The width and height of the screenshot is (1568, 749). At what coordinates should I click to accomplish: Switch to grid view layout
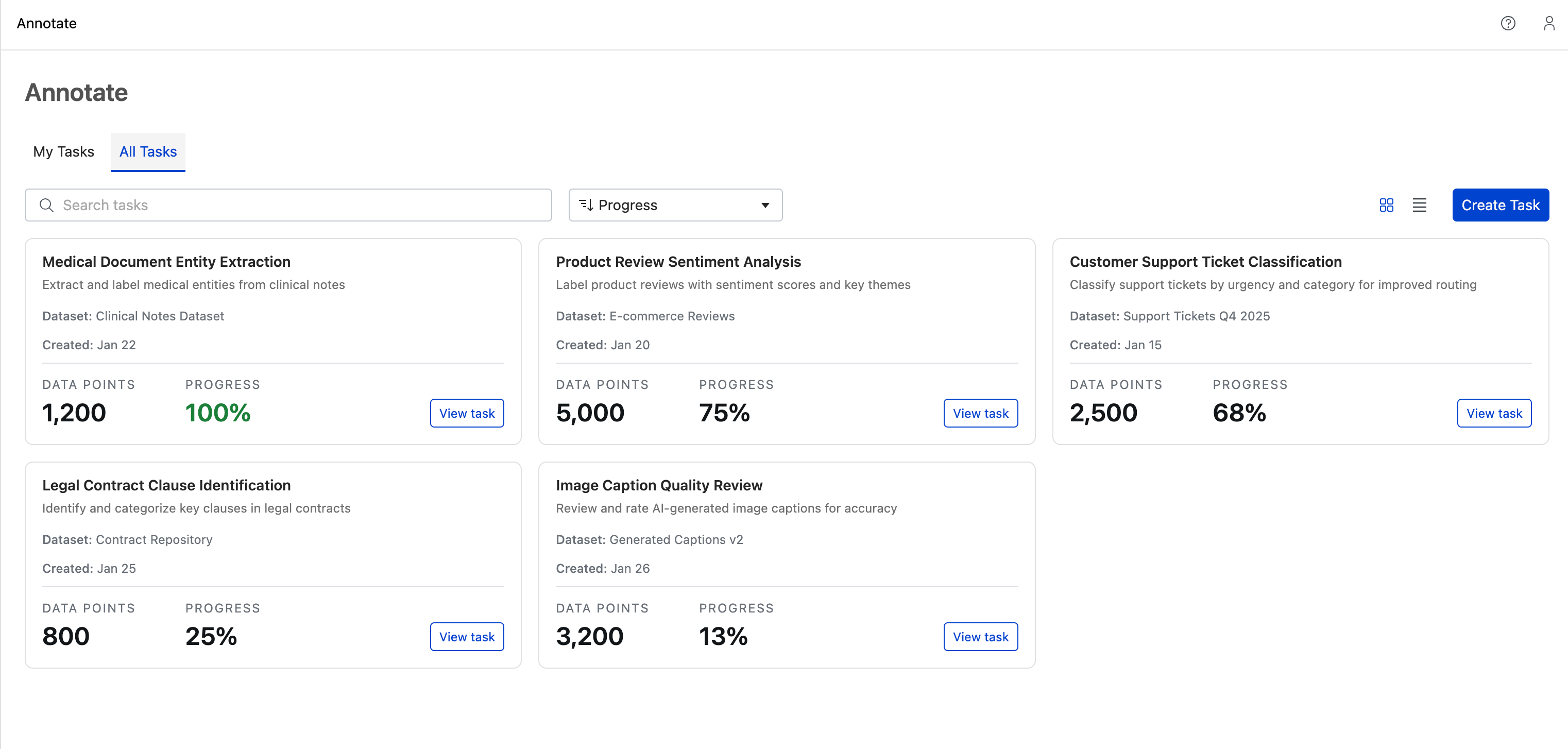click(1387, 205)
